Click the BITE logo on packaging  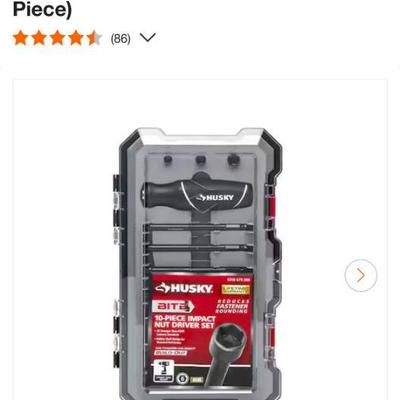[173, 307]
